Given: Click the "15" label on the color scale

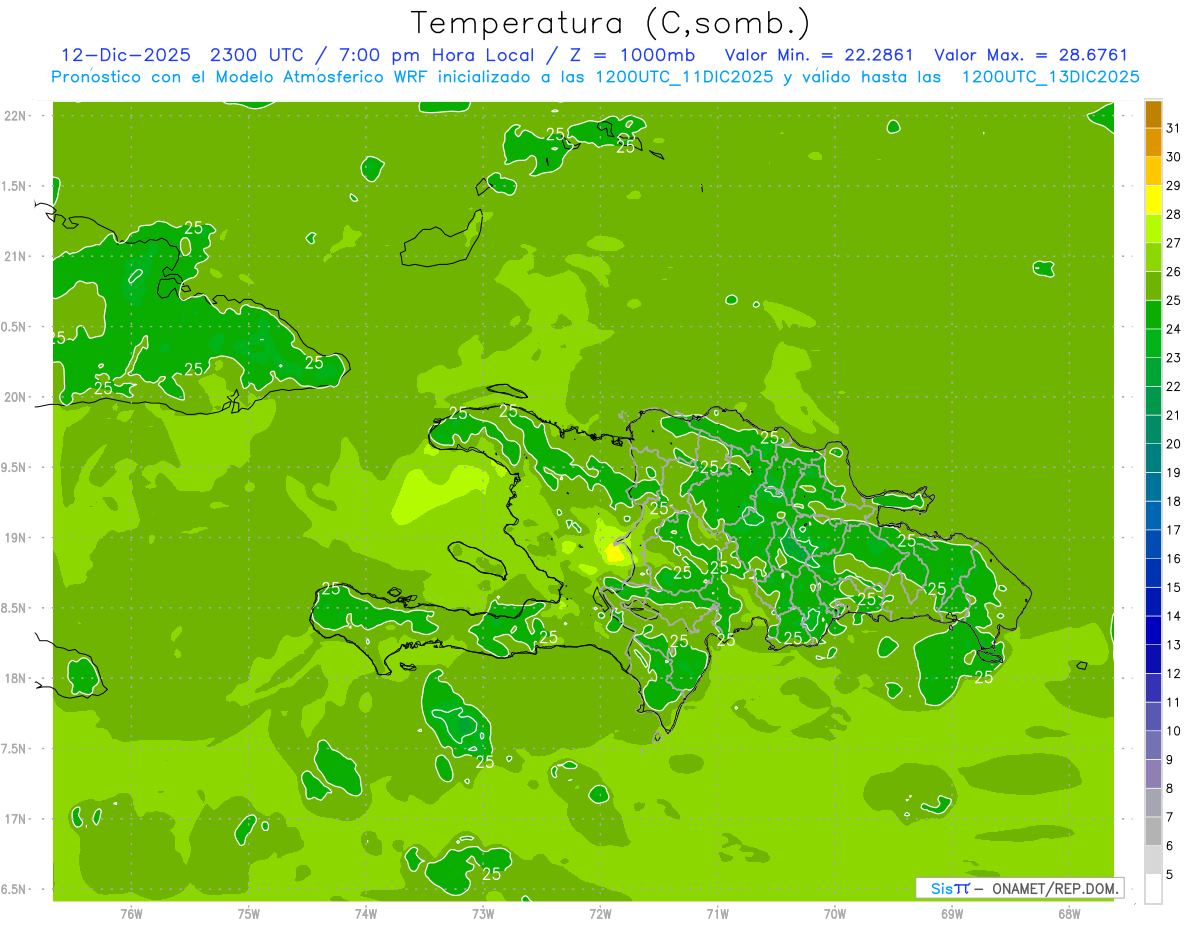Looking at the screenshot, I should [1174, 587].
